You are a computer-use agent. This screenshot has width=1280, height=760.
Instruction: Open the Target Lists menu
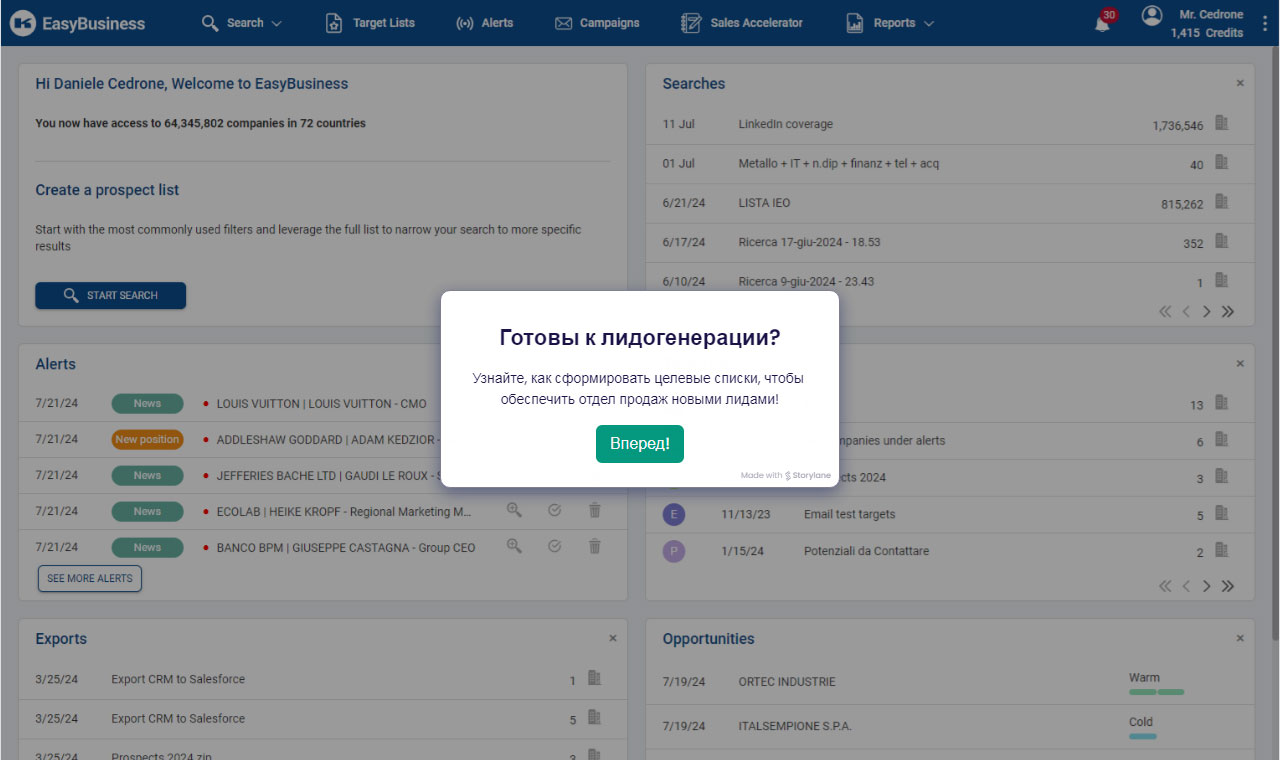coord(370,23)
